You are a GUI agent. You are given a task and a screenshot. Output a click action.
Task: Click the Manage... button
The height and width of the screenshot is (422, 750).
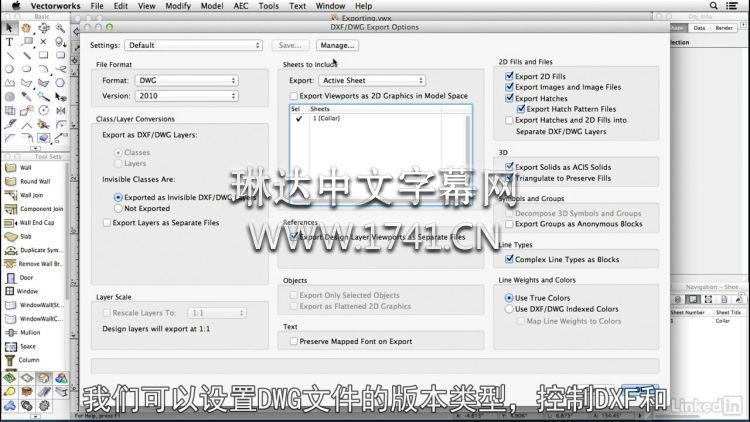click(x=337, y=45)
